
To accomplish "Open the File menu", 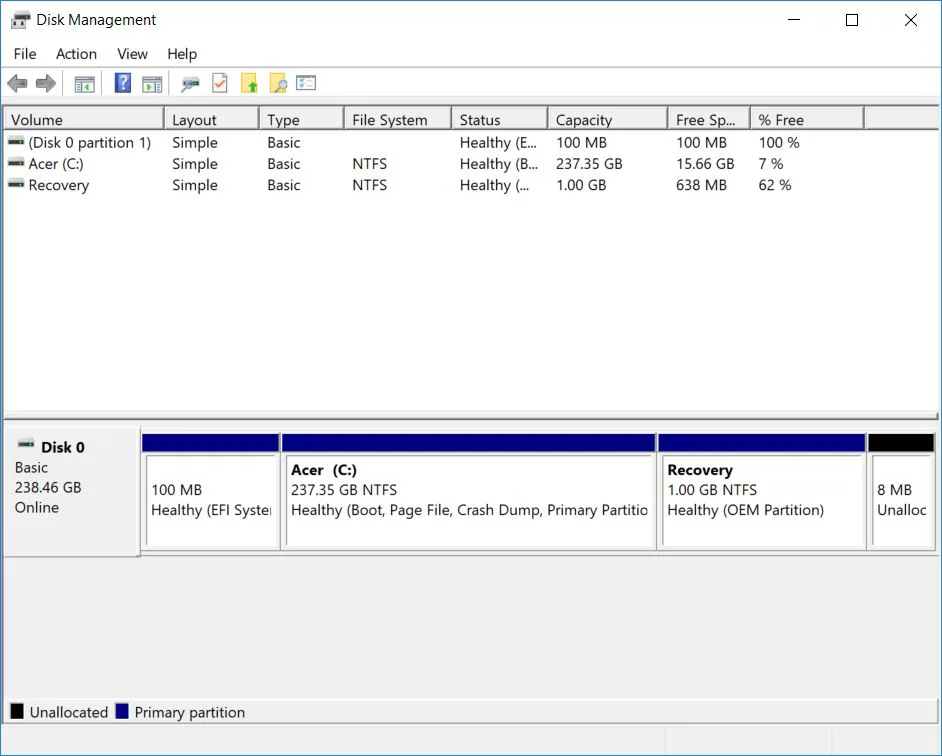I will 25,54.
